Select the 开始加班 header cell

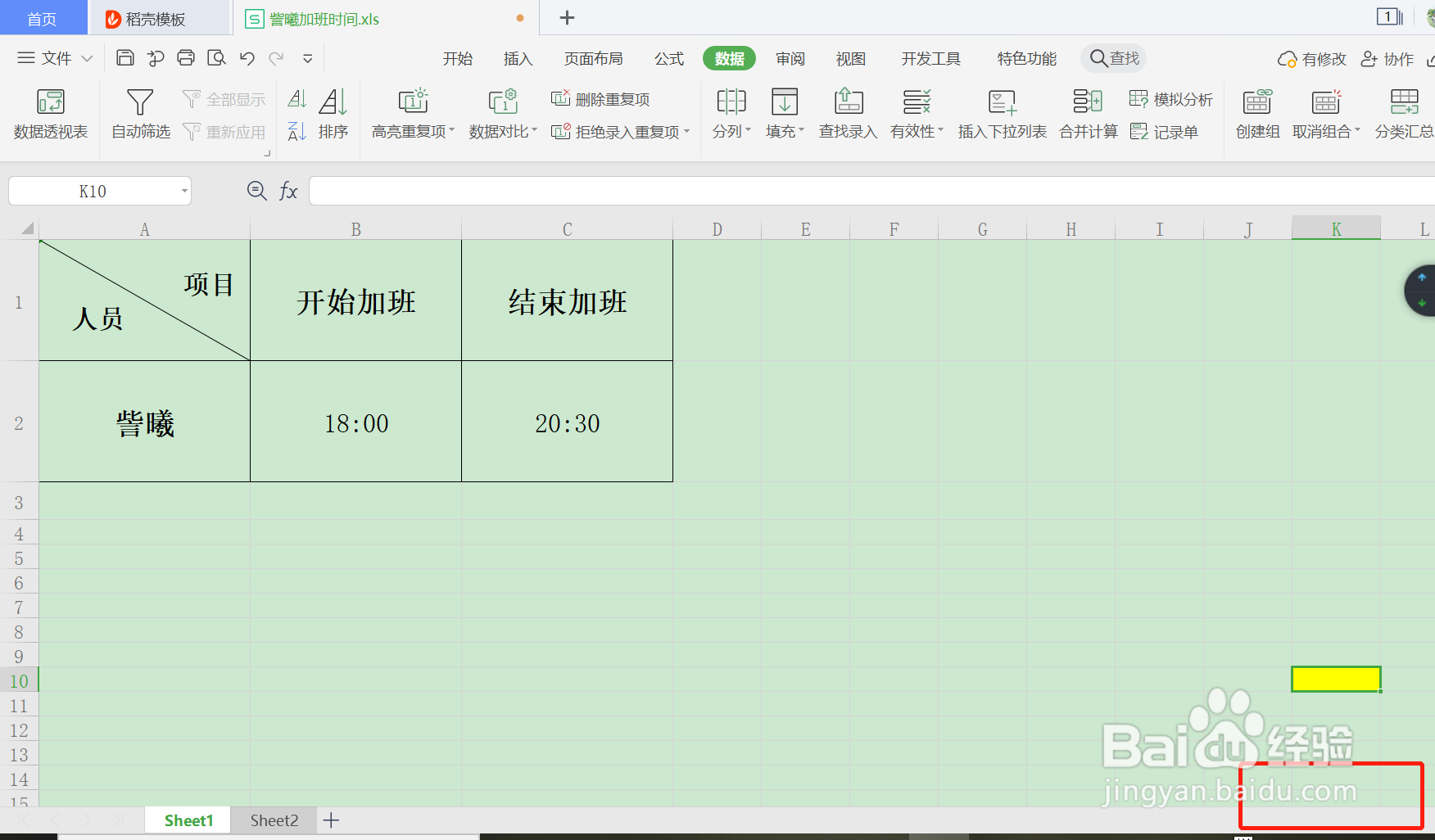coord(355,300)
